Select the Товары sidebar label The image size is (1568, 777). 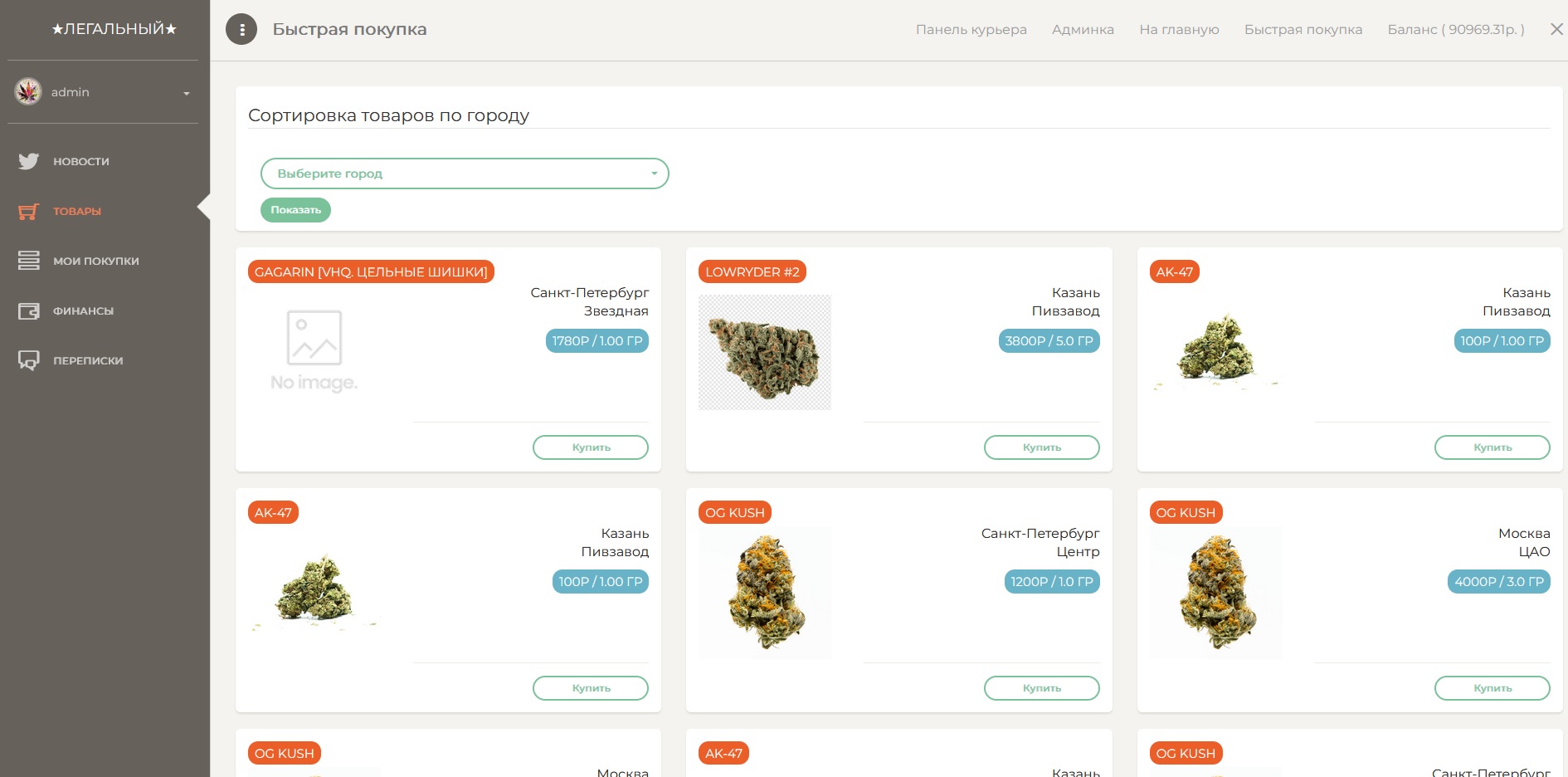pos(77,212)
